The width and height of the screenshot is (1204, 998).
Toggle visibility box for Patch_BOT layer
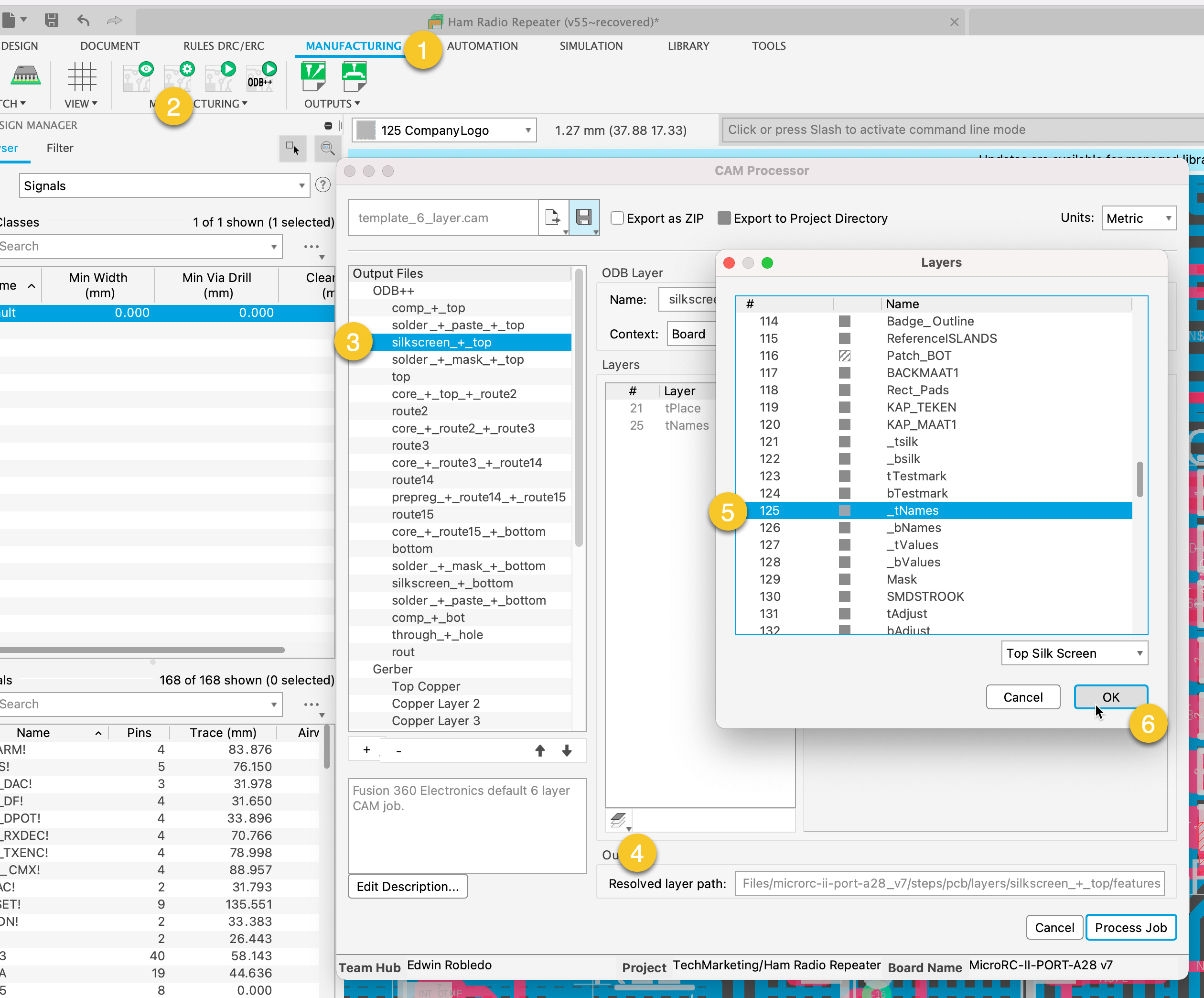point(844,356)
